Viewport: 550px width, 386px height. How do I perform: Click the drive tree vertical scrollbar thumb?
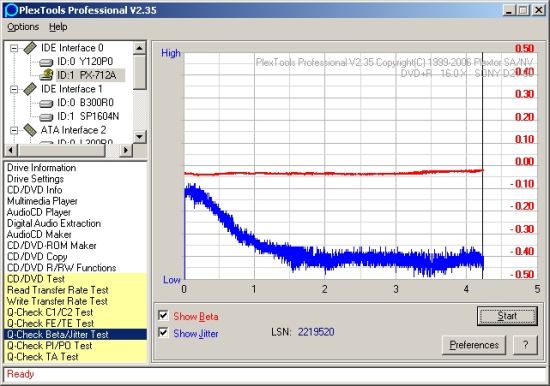[x=140, y=72]
